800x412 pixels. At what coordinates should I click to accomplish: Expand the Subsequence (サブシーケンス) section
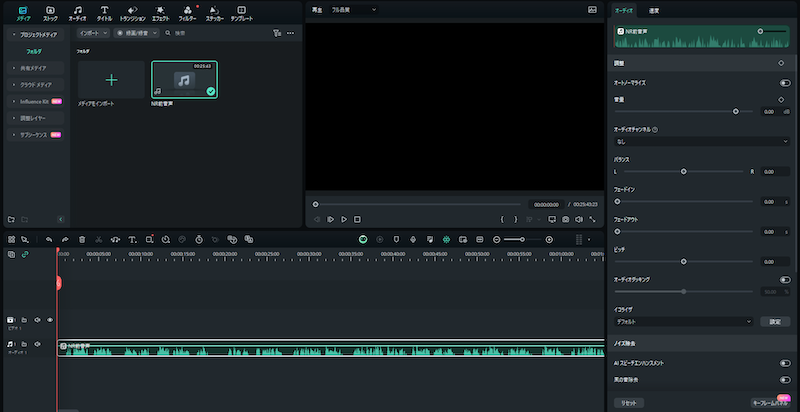click(x=35, y=135)
